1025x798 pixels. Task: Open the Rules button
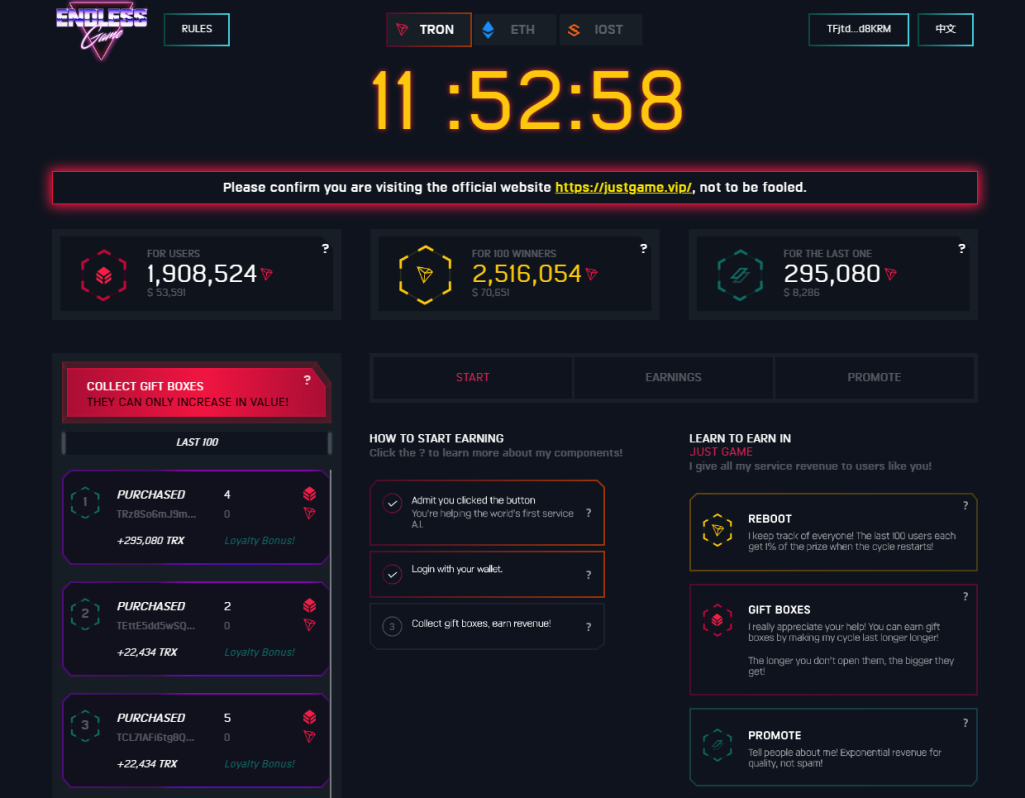point(197,29)
